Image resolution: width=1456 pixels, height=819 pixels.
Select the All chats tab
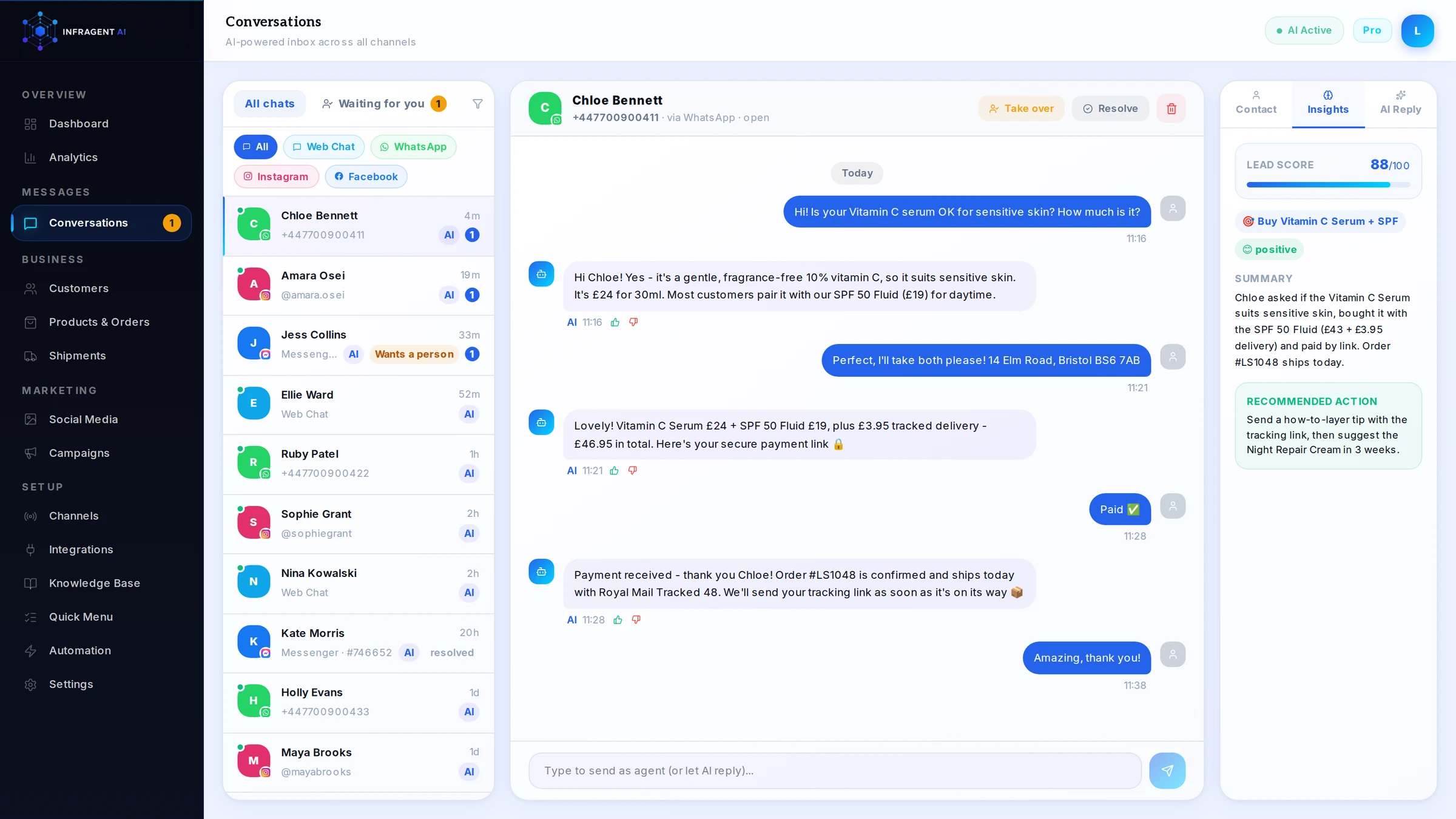click(x=269, y=104)
